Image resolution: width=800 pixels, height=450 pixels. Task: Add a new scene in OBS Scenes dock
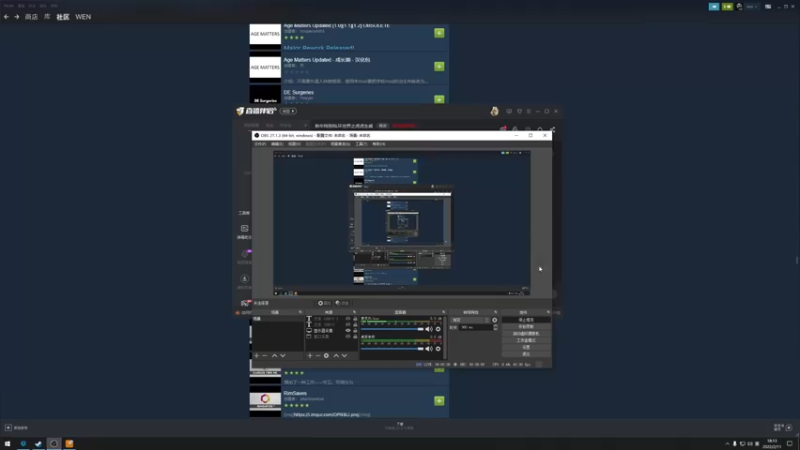click(257, 356)
